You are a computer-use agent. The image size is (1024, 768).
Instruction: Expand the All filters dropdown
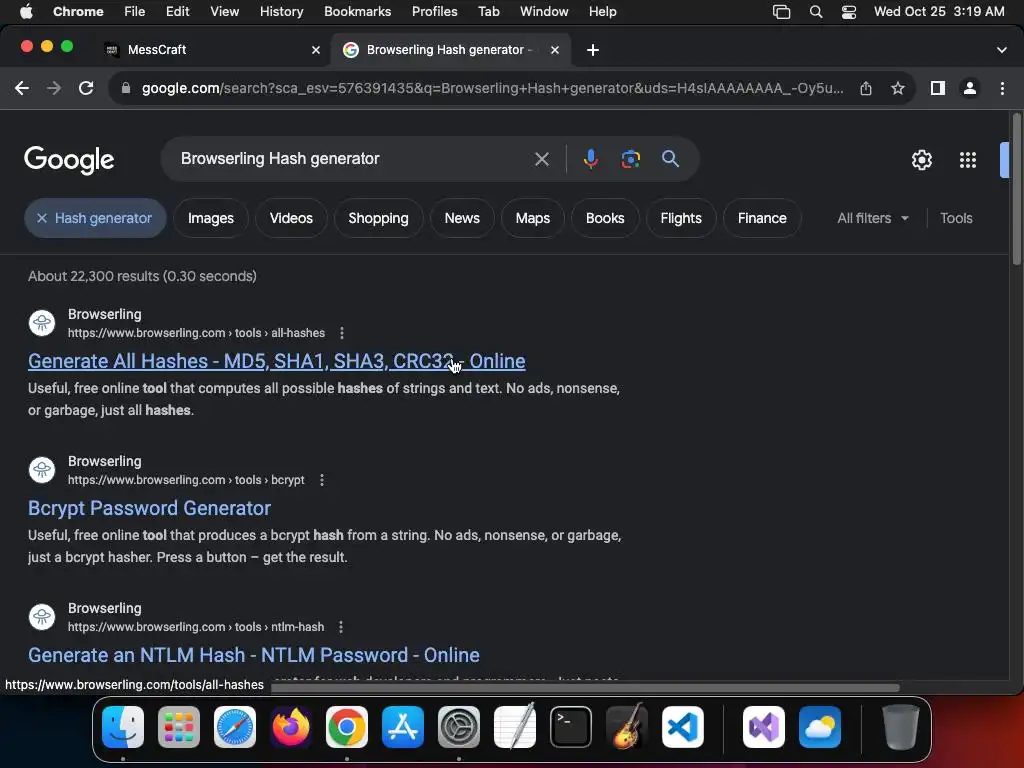coord(872,218)
